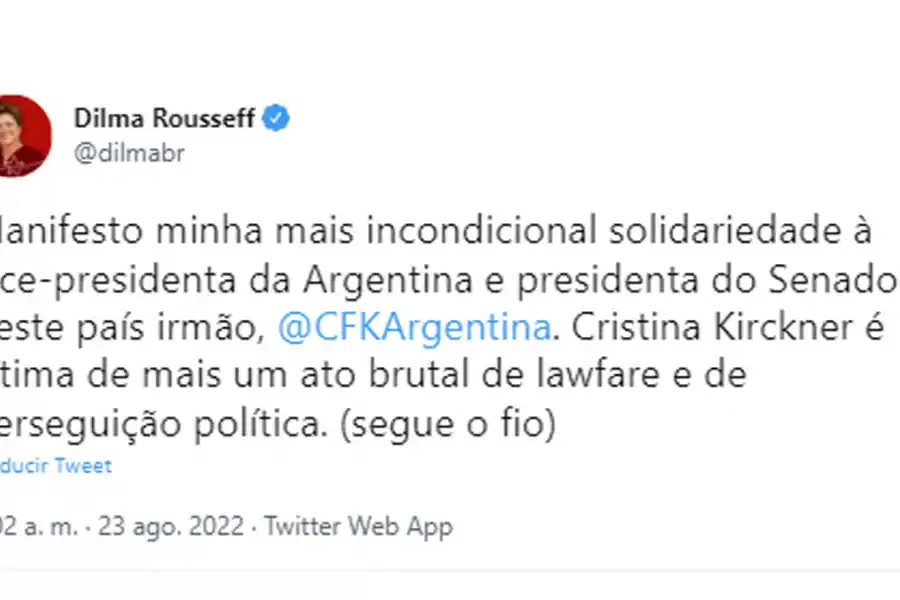Click the Traducir Tweet link
Image resolution: width=900 pixels, height=600 pixels.
click(55, 465)
